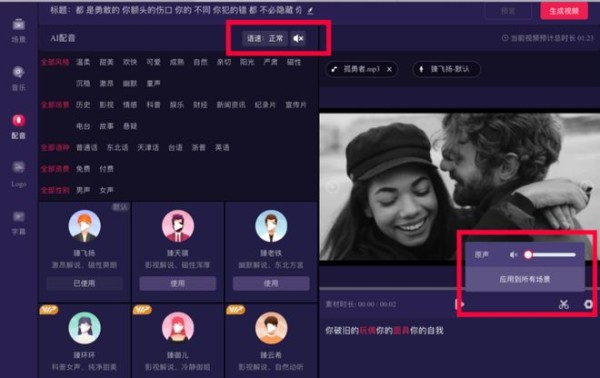This screenshot has height=378, width=600.
Task: Click the 生成视频 button
Action: 564,11
